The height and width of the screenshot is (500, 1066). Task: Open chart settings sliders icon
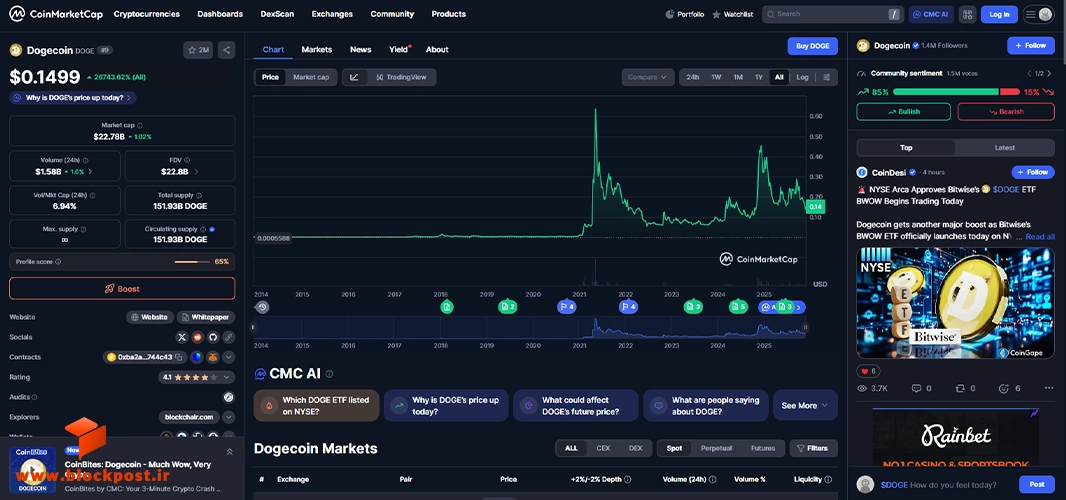(827, 77)
